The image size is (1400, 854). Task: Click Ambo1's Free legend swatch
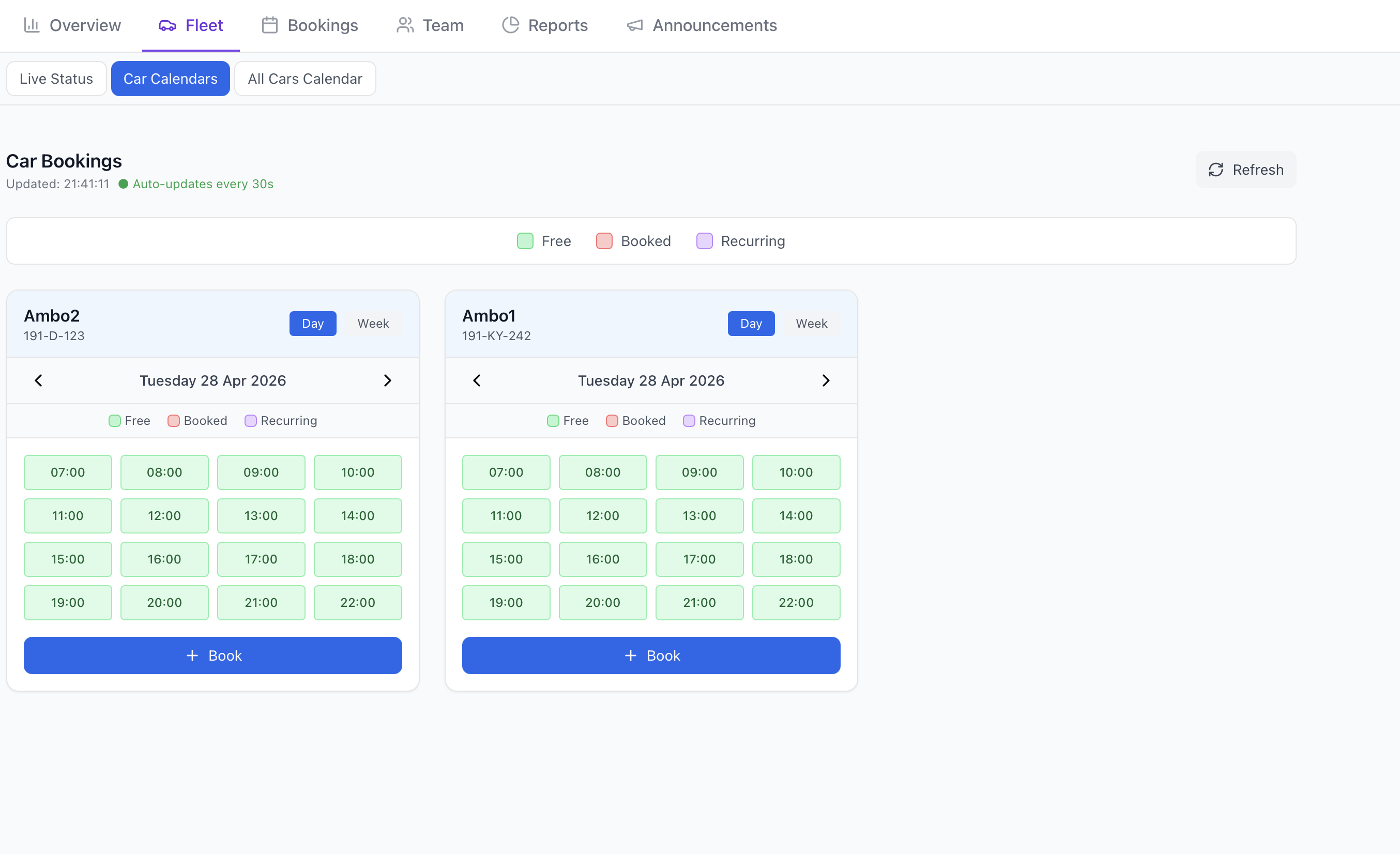pos(553,421)
